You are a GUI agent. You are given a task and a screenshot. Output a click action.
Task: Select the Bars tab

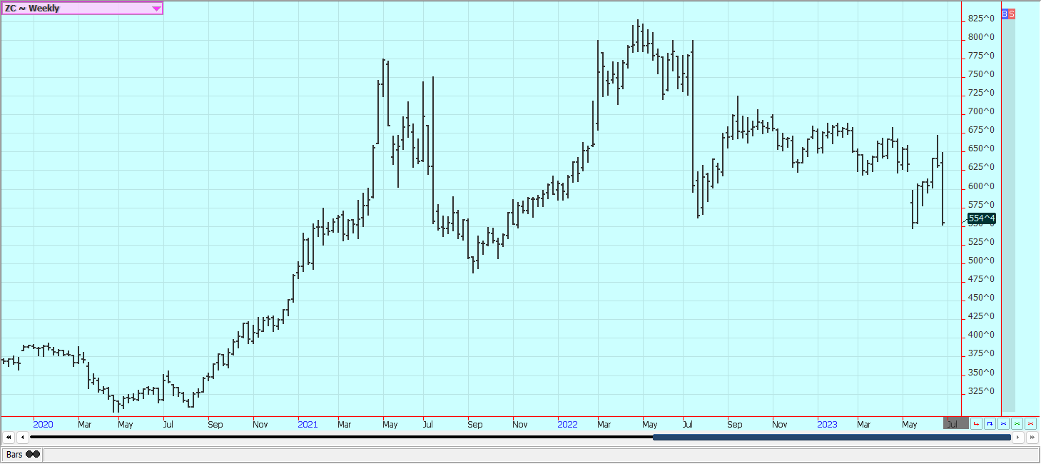point(22,454)
